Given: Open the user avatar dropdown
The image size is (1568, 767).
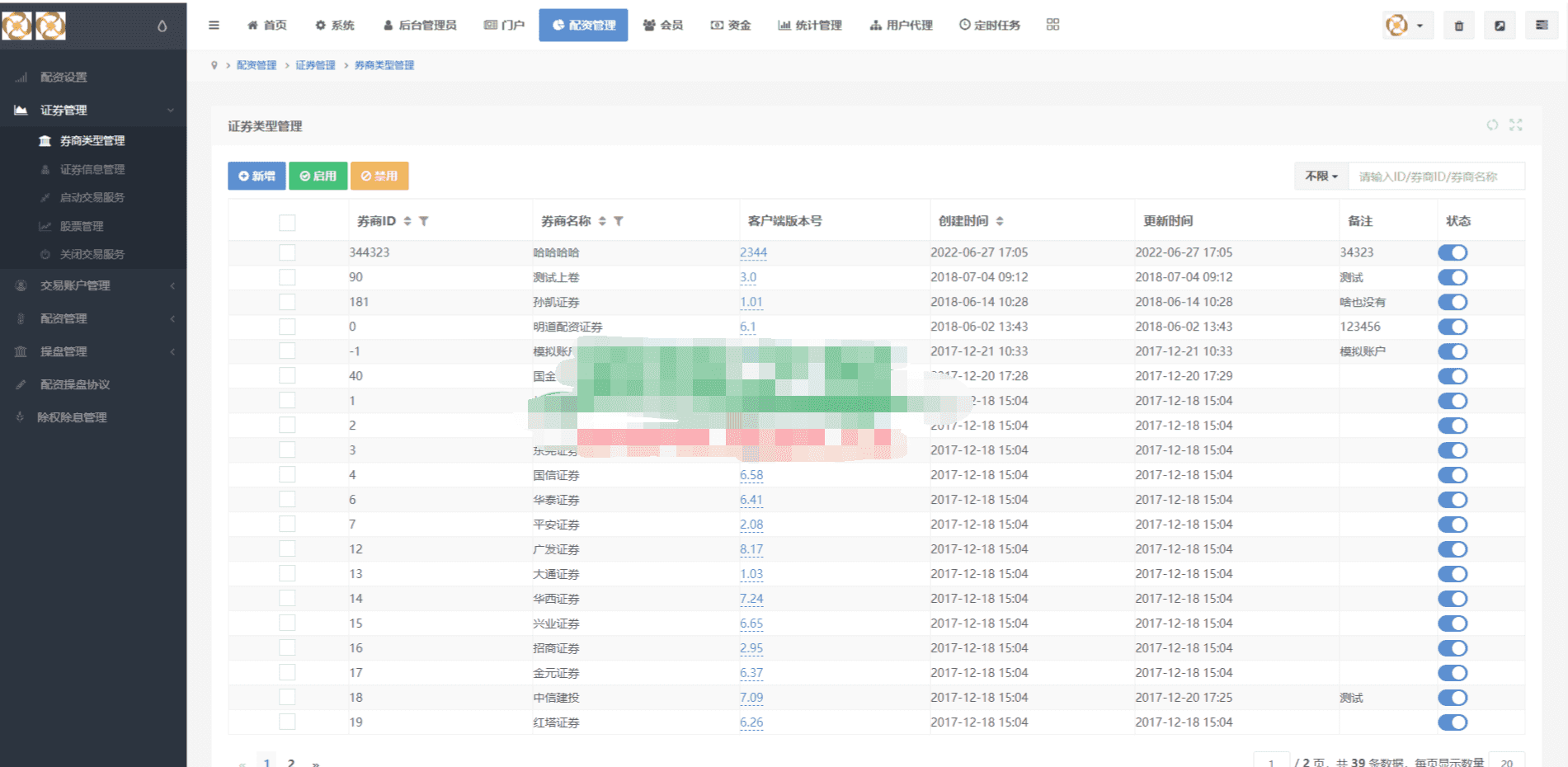Looking at the screenshot, I should coord(1408,26).
